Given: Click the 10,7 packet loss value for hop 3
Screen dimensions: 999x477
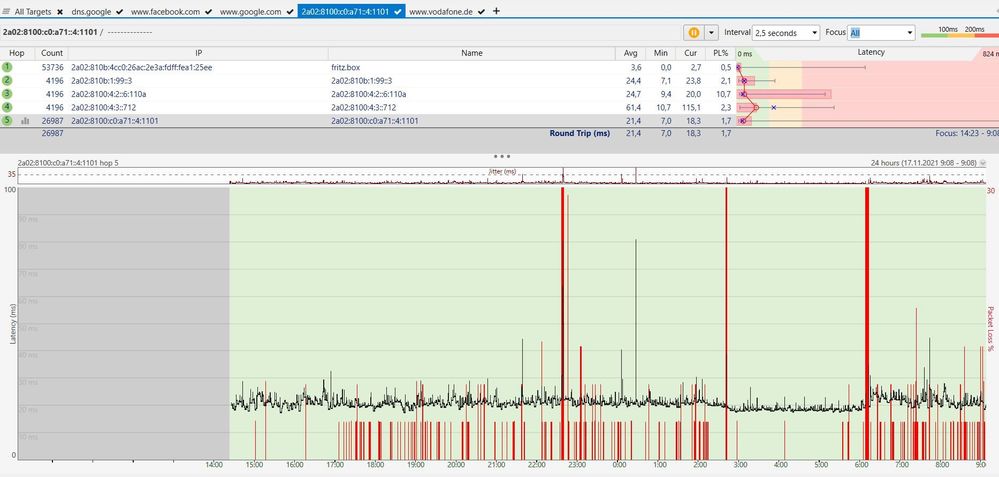Looking at the screenshot, I should (723, 94).
